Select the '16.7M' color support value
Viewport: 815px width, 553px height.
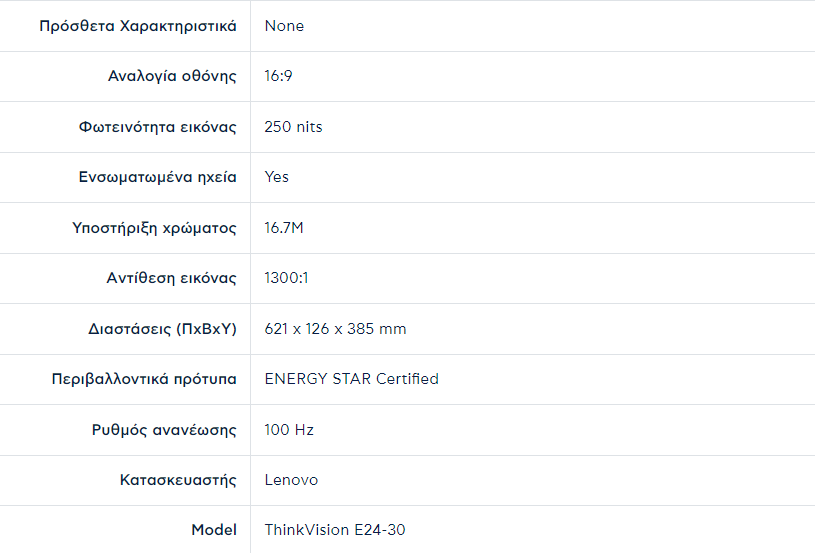(284, 228)
